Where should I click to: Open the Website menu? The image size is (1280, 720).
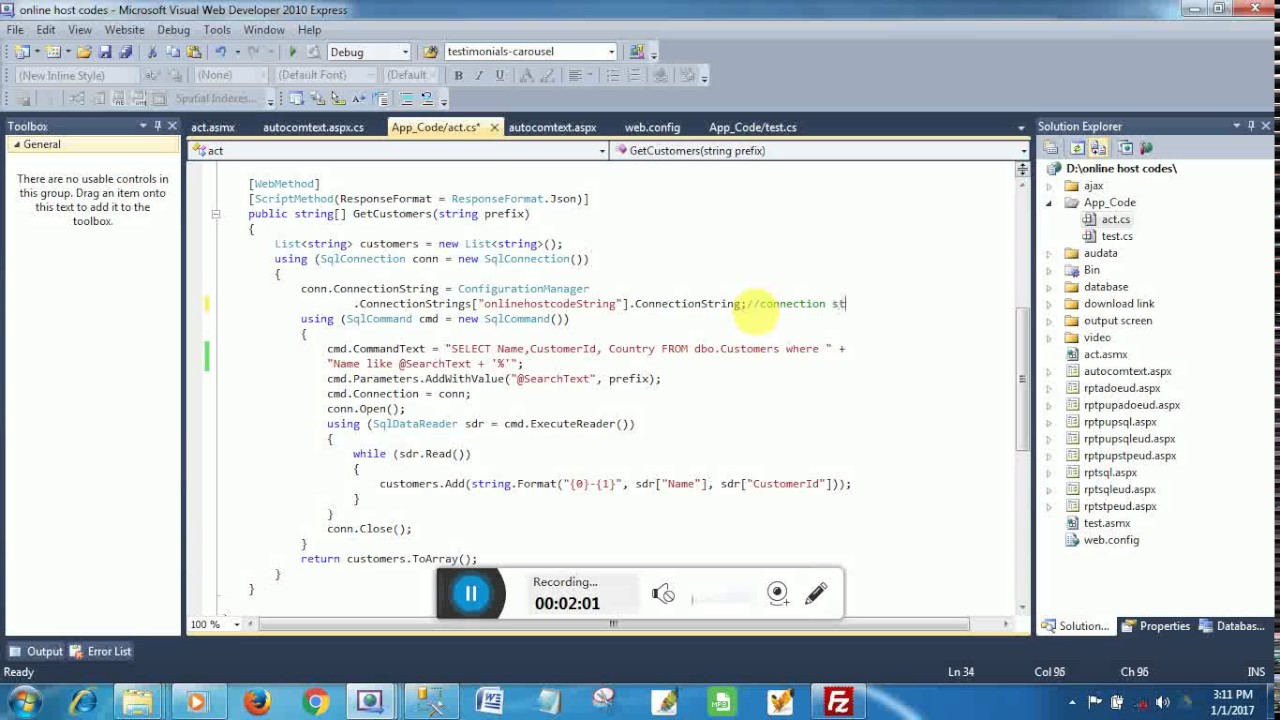(x=124, y=30)
